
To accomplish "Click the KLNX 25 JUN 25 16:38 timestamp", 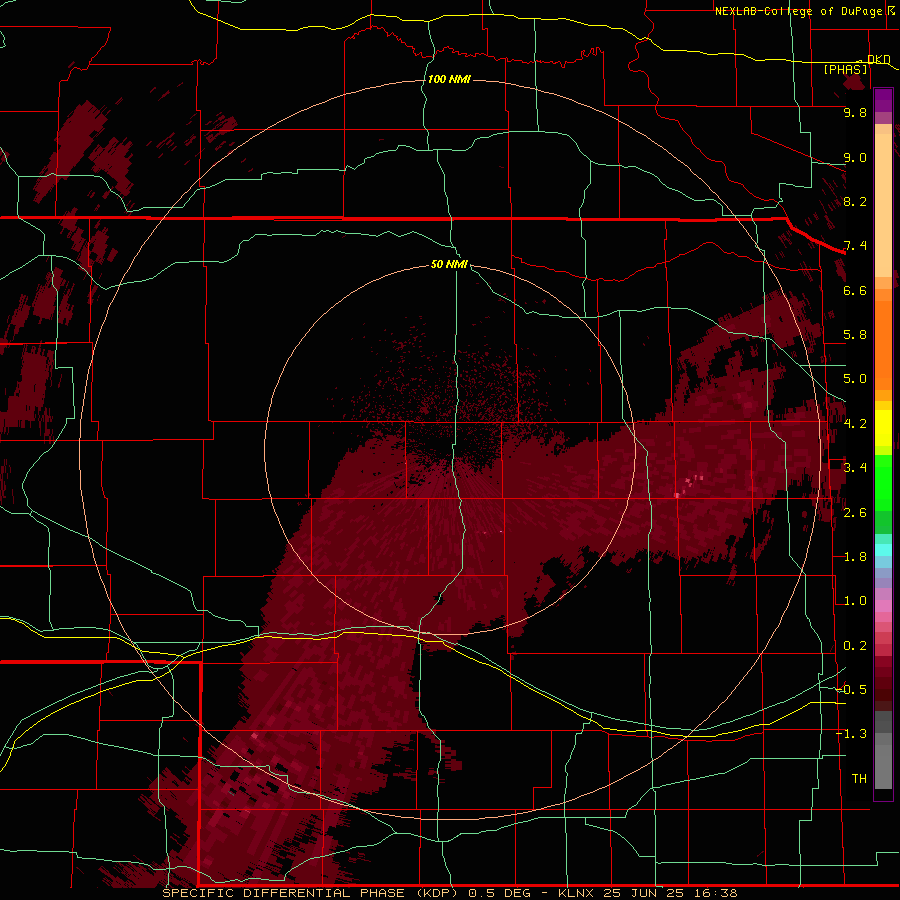I will tap(647, 893).
